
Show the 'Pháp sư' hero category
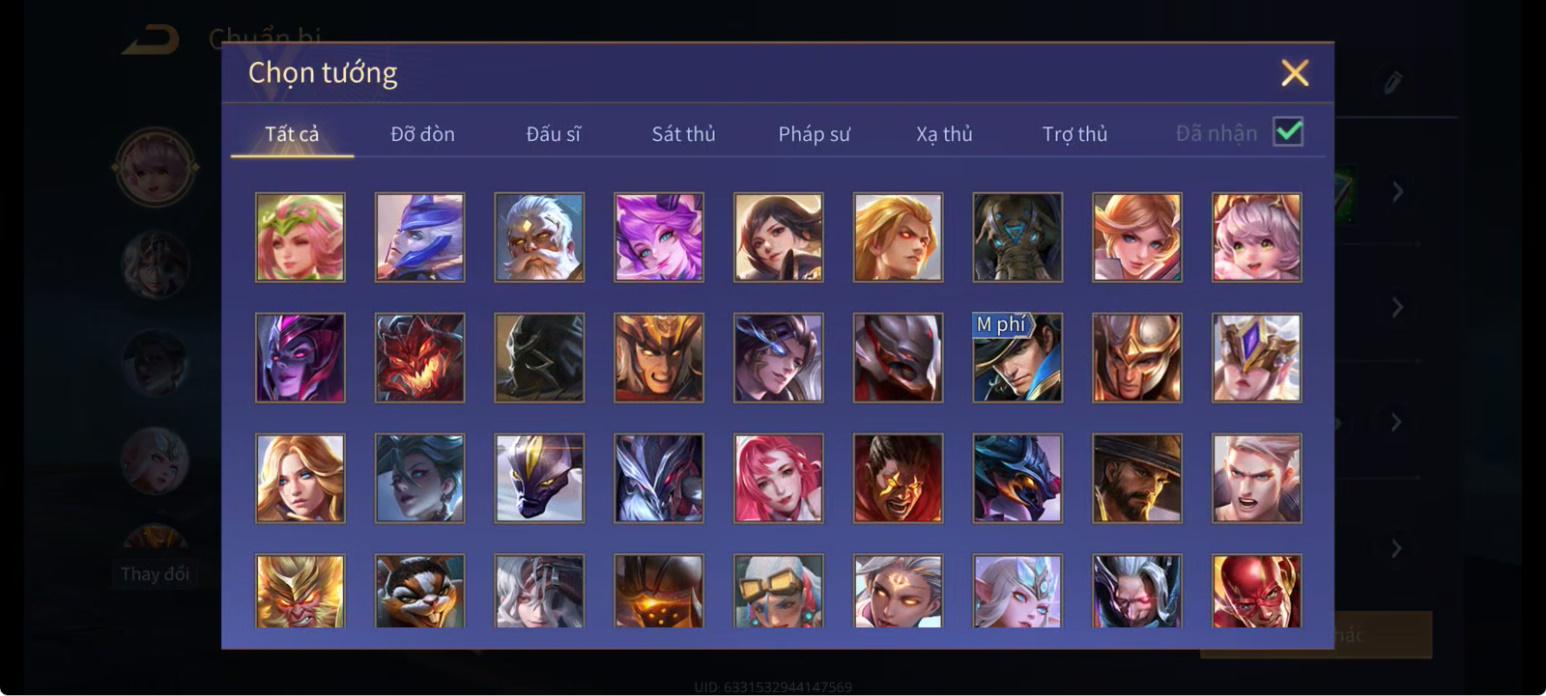tap(814, 134)
